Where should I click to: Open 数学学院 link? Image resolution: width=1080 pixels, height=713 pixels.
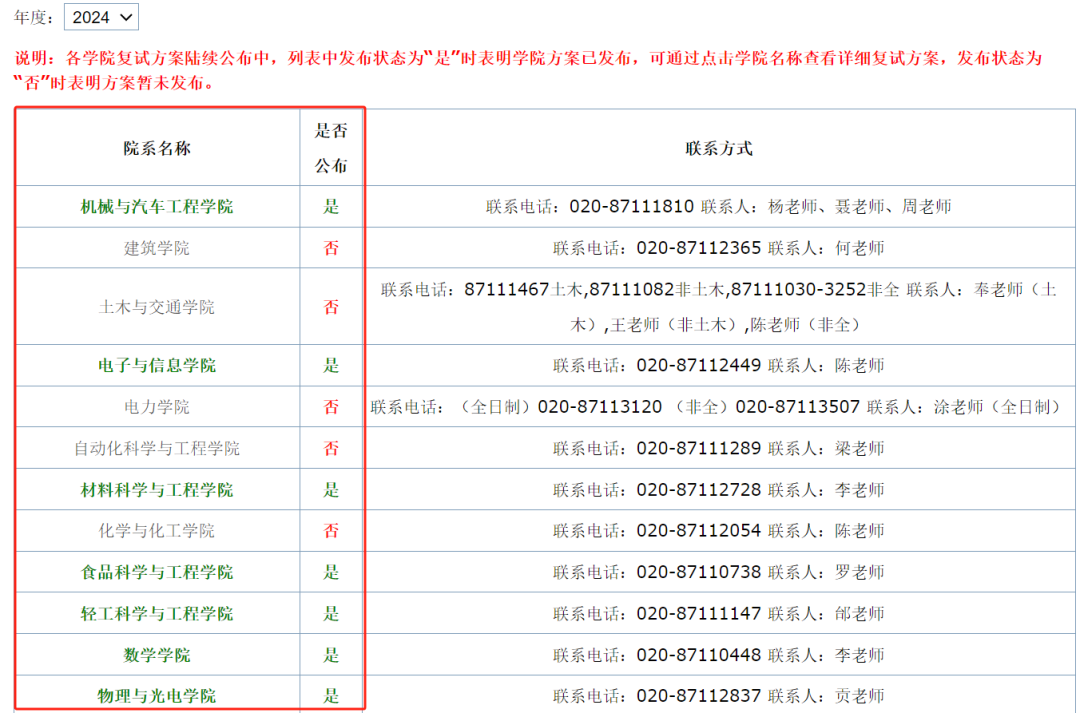coord(157,654)
